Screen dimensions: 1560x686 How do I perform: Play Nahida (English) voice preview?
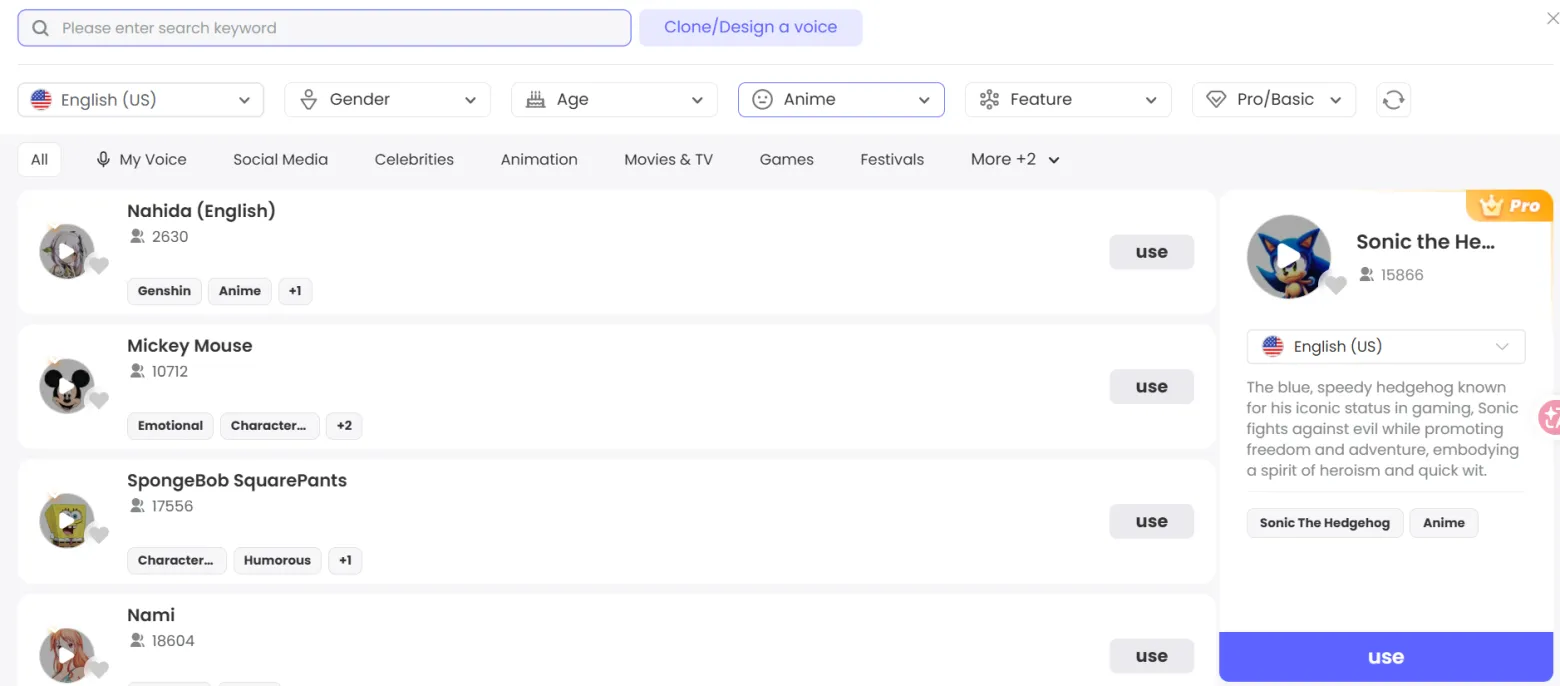click(66, 251)
